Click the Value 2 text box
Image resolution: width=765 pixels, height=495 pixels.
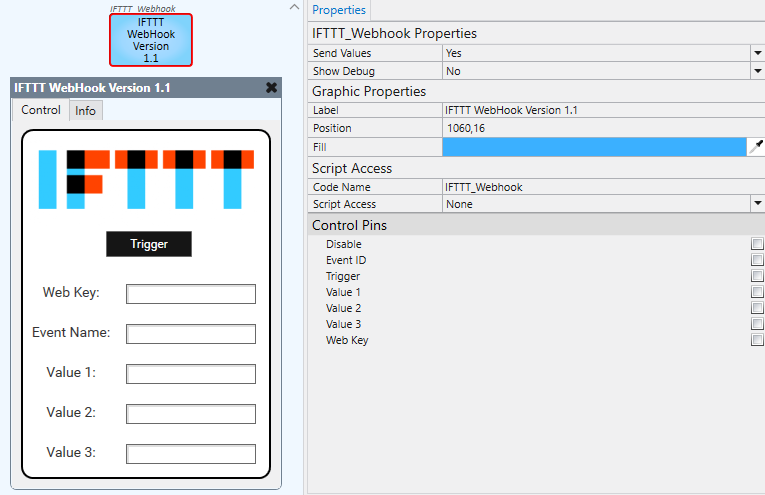[x=191, y=414]
